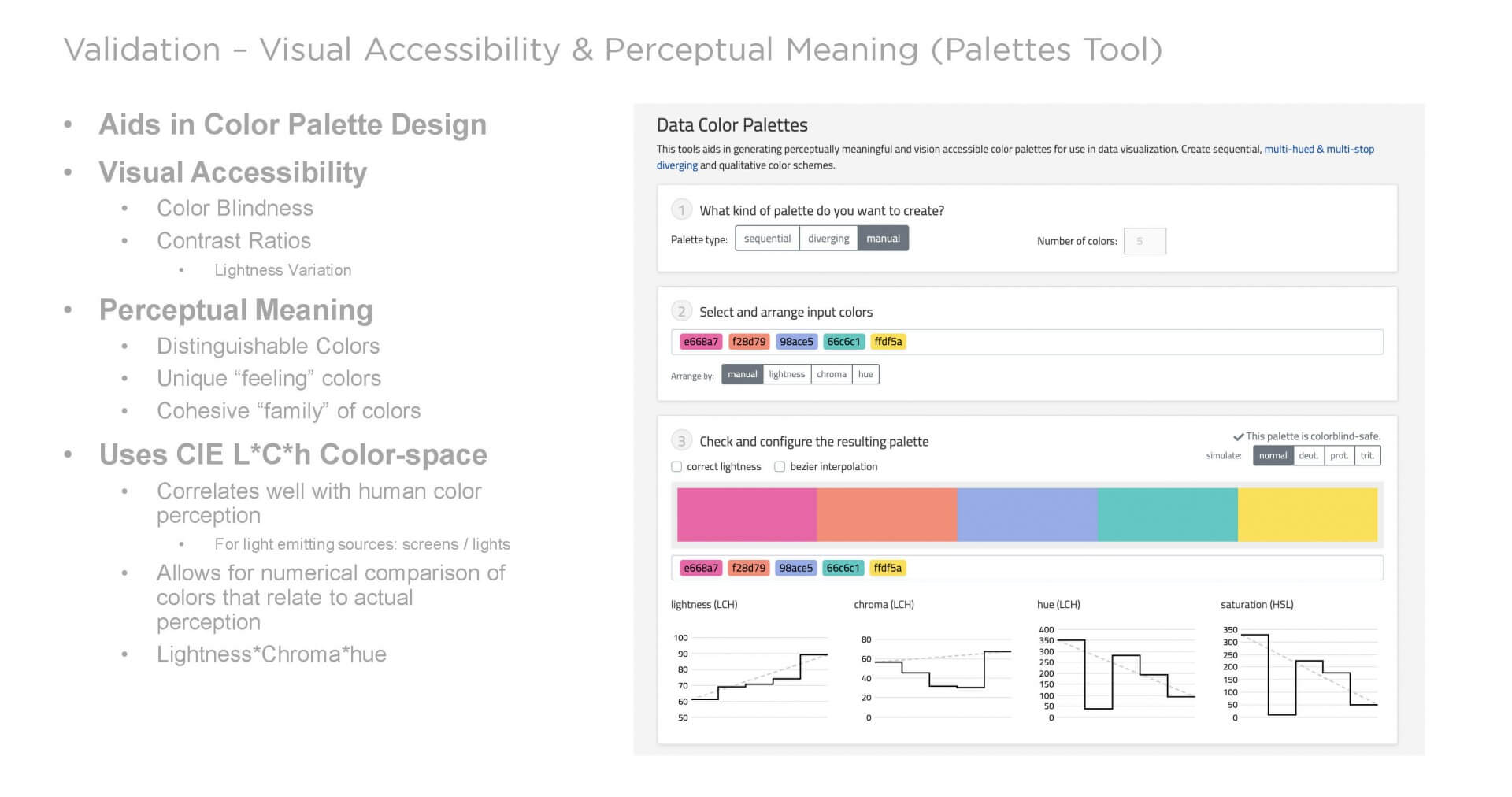This screenshot has height=797, width=1512.
Task: Click the ffdf5a yellow color chip
Action: pos(888,342)
